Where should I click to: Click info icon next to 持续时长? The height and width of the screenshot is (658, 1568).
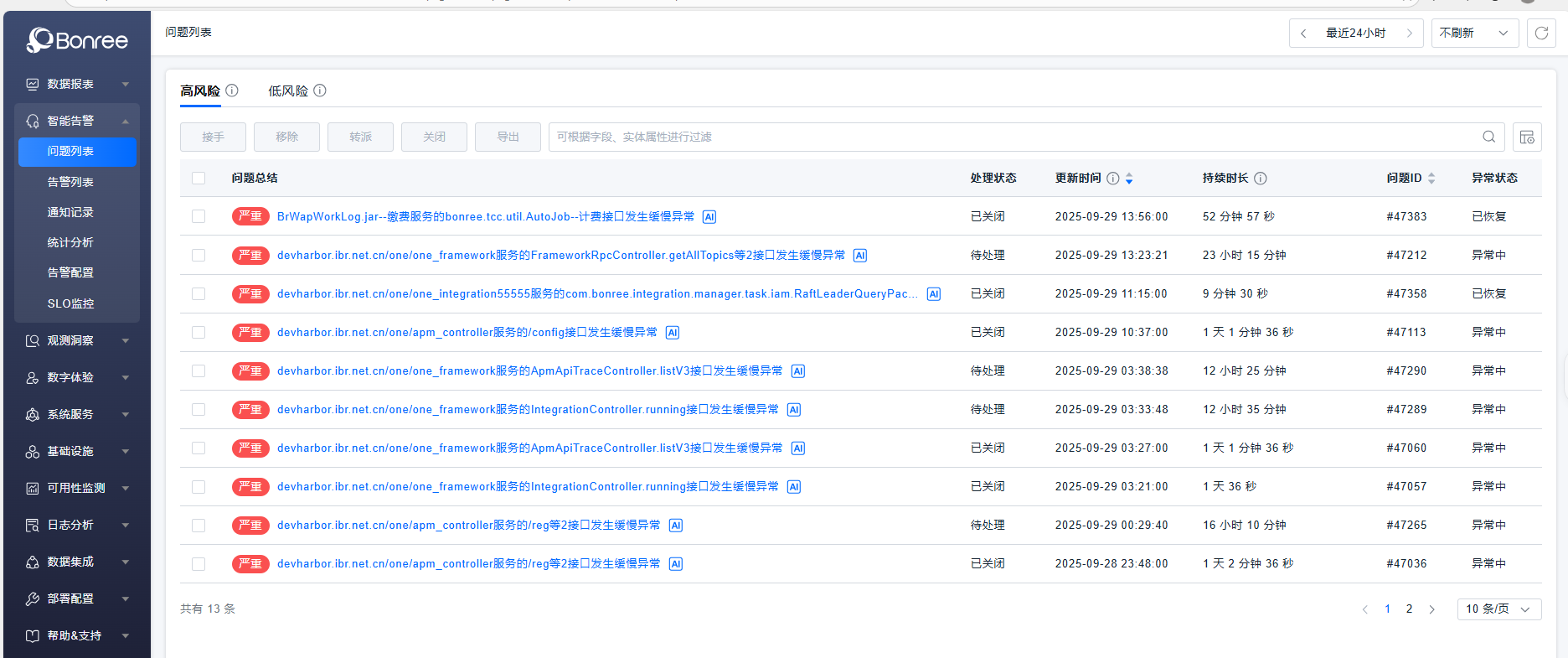pos(1261,179)
